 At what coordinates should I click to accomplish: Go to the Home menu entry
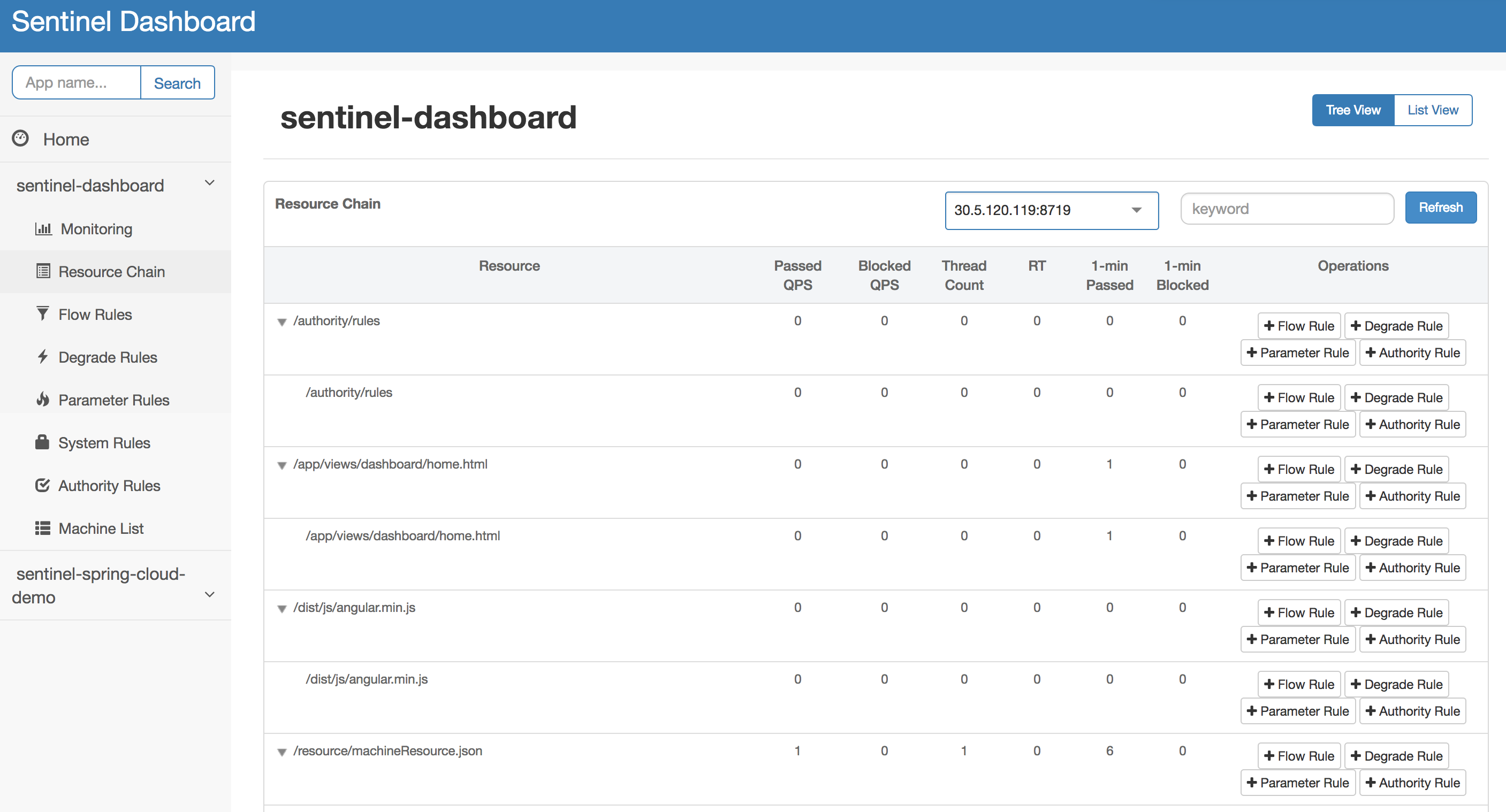click(116, 139)
